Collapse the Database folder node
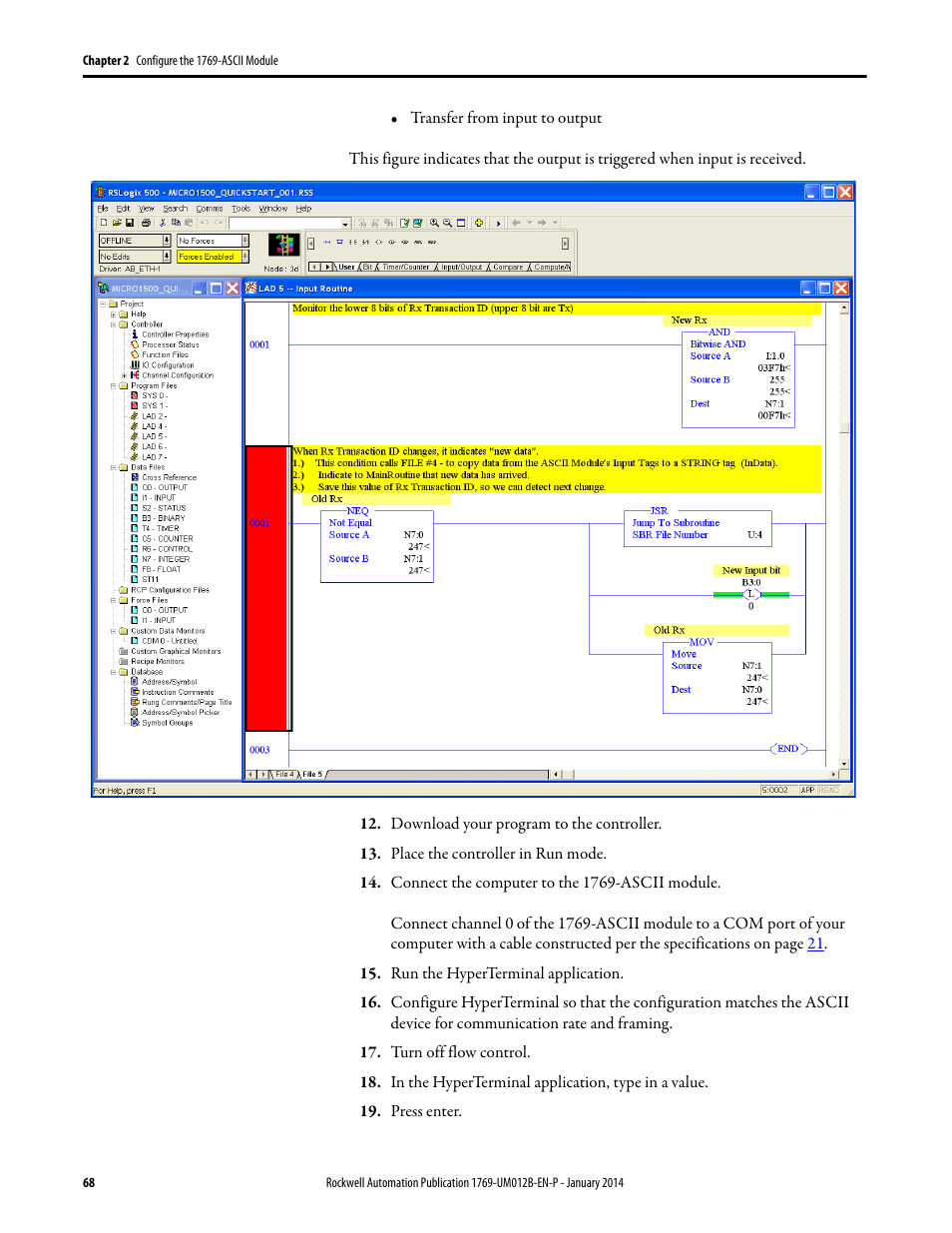The height and width of the screenshot is (1233, 952). click(113, 672)
